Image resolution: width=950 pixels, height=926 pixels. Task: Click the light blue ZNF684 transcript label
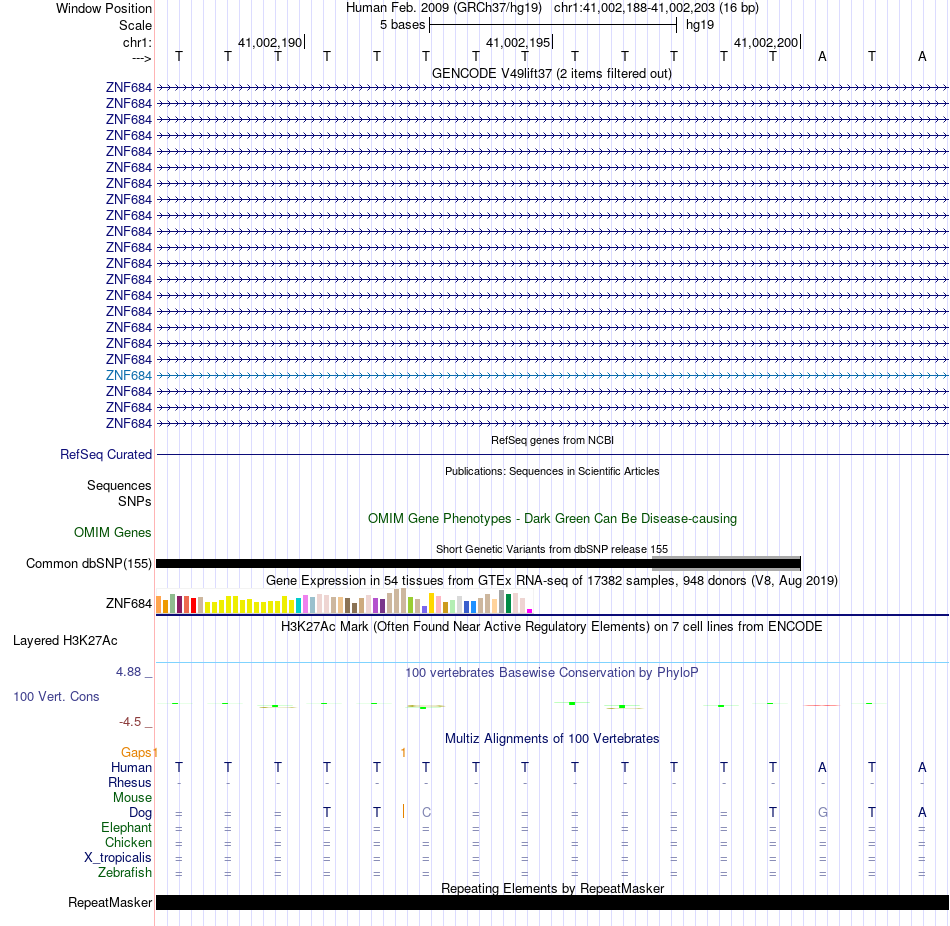pyautogui.click(x=128, y=376)
